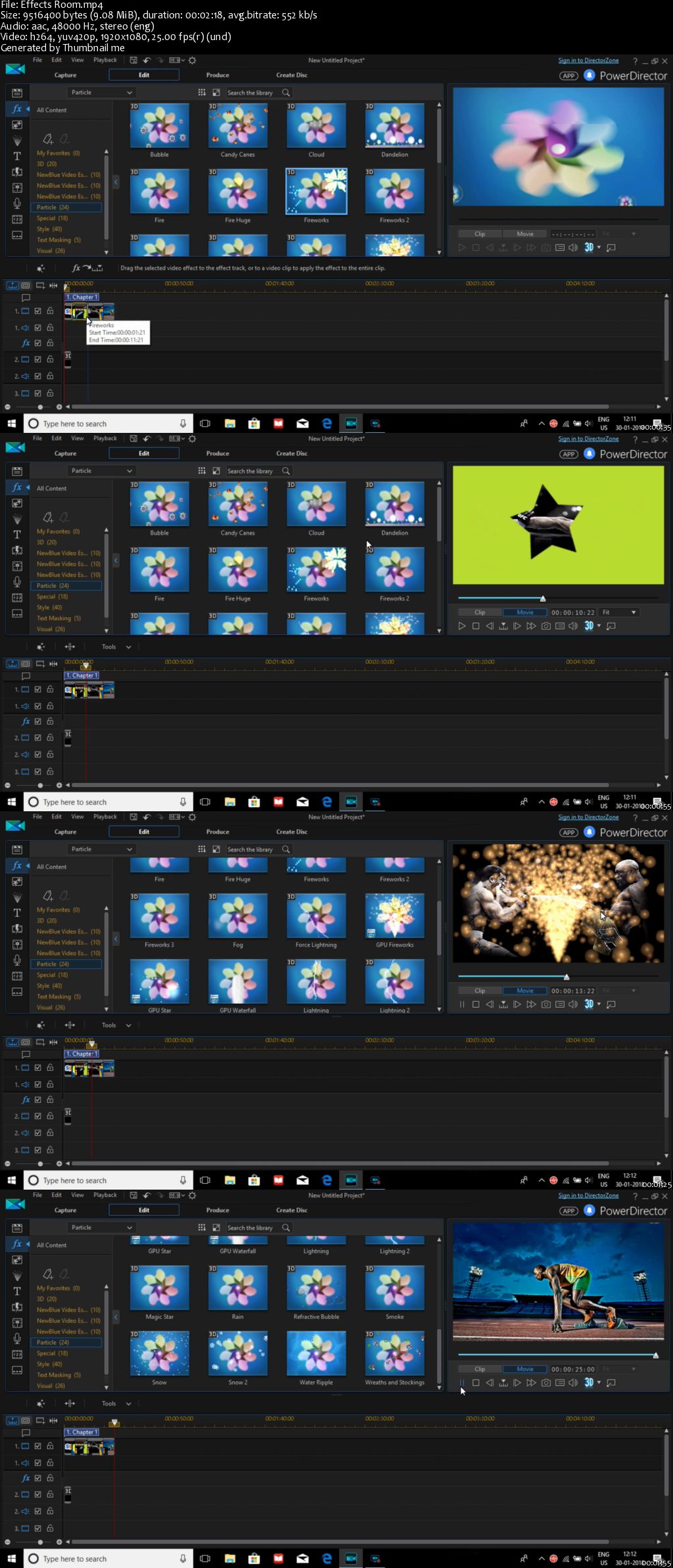
Task: Open Voice-Over microphone room in sprinter-preview frame
Action: tap(17, 1339)
